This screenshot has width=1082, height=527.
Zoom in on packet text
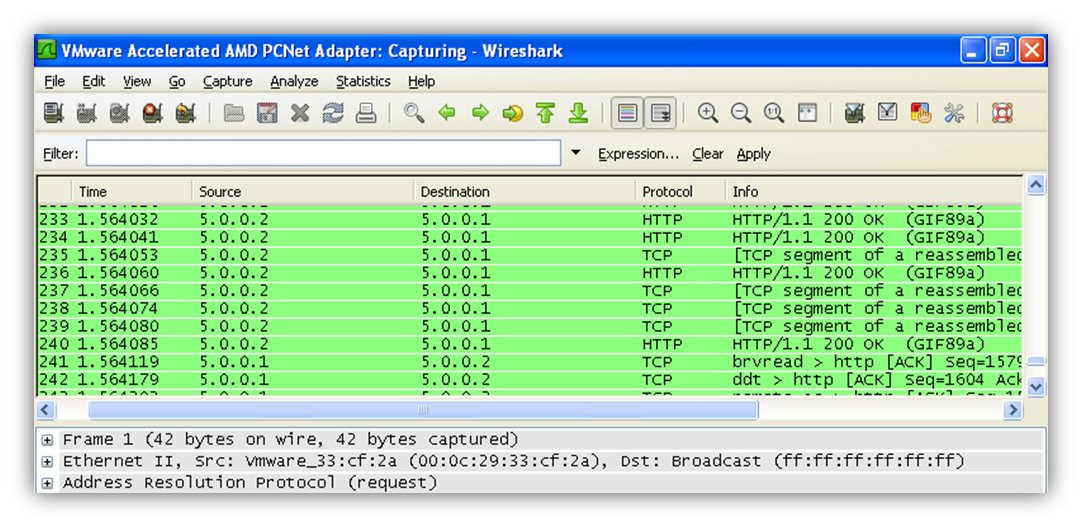[708, 112]
